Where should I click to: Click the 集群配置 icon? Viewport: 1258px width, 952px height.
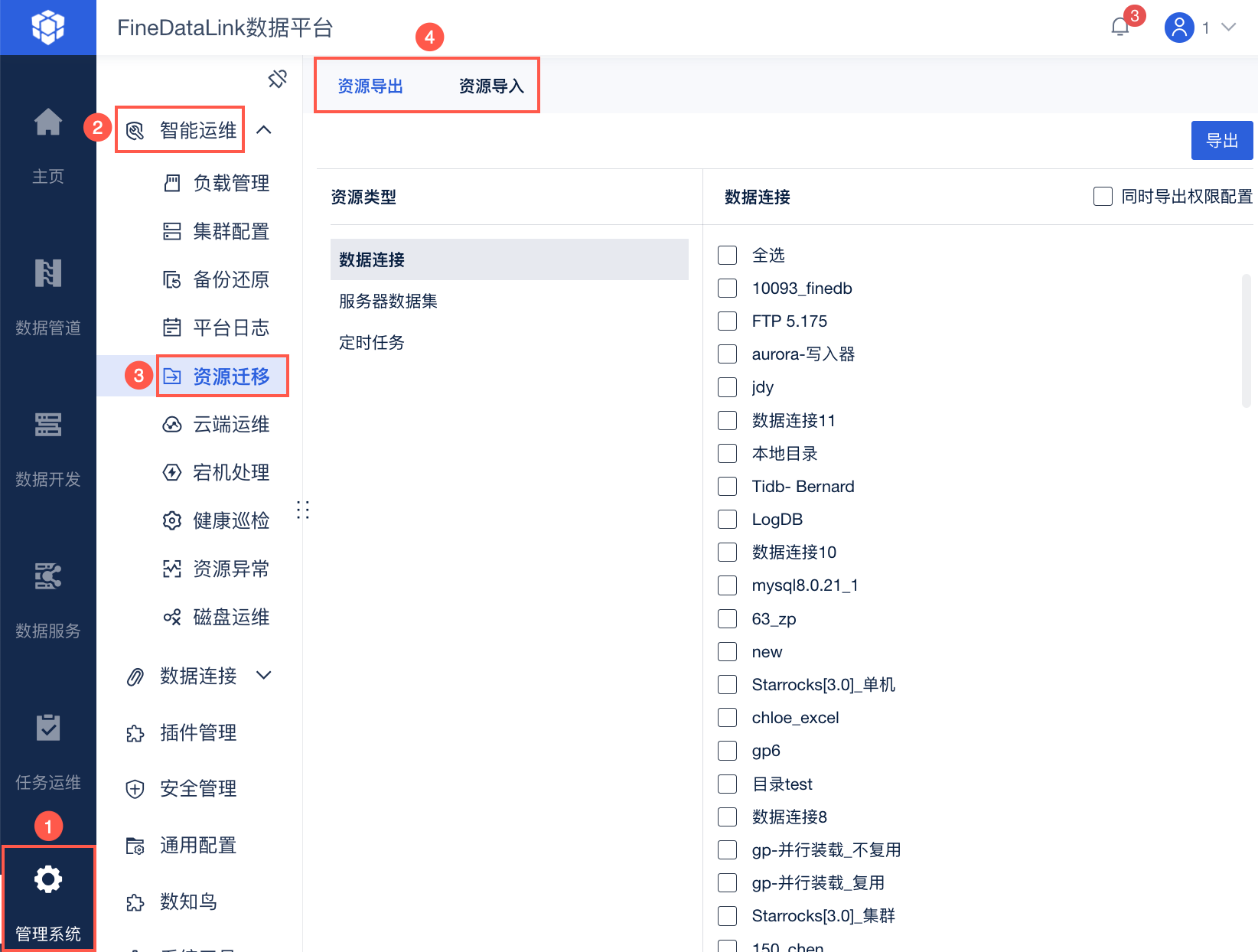[172, 231]
